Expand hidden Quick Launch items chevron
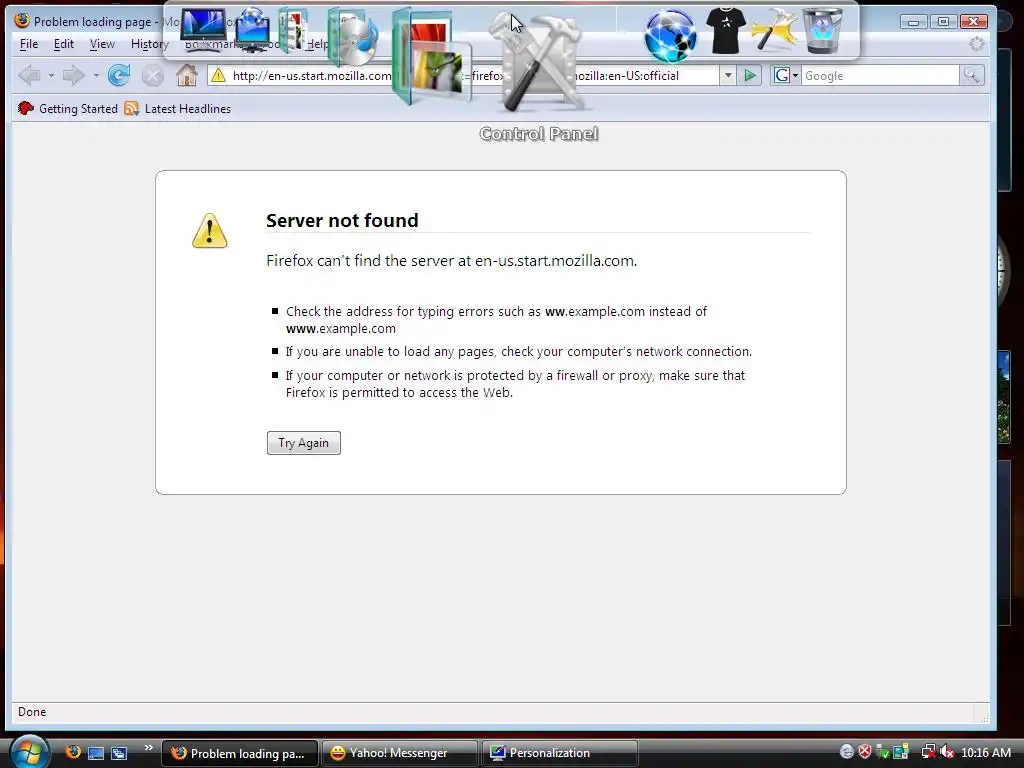 click(148, 748)
